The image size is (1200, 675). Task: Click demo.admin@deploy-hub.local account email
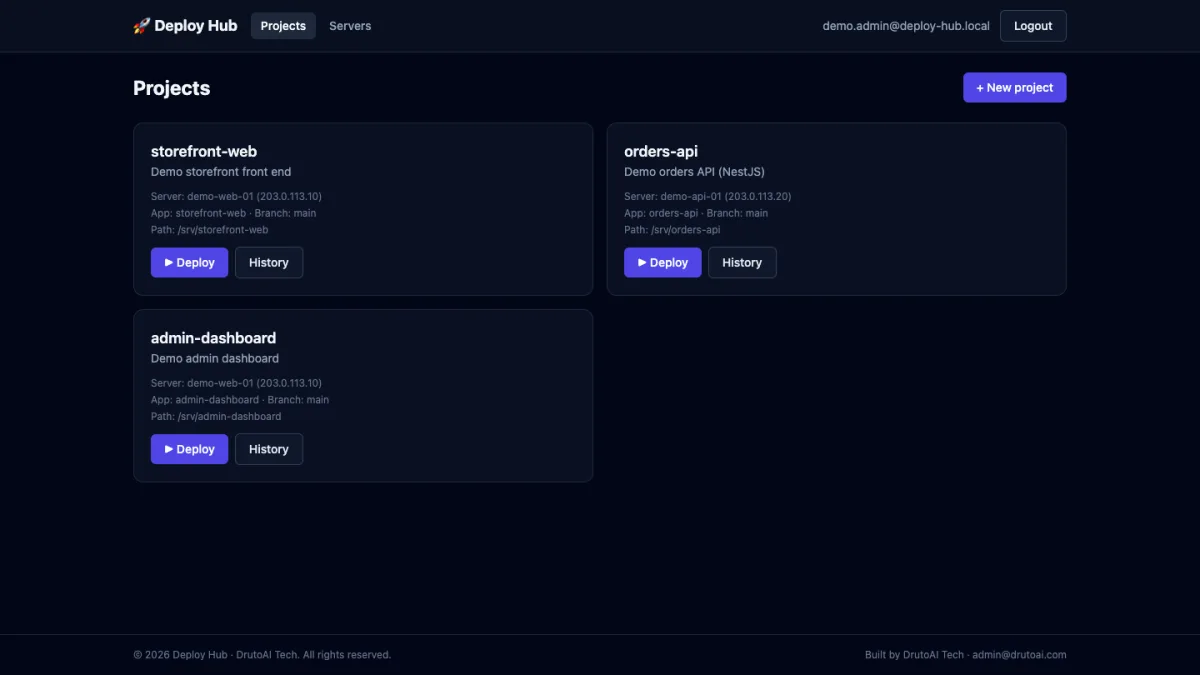coord(906,26)
